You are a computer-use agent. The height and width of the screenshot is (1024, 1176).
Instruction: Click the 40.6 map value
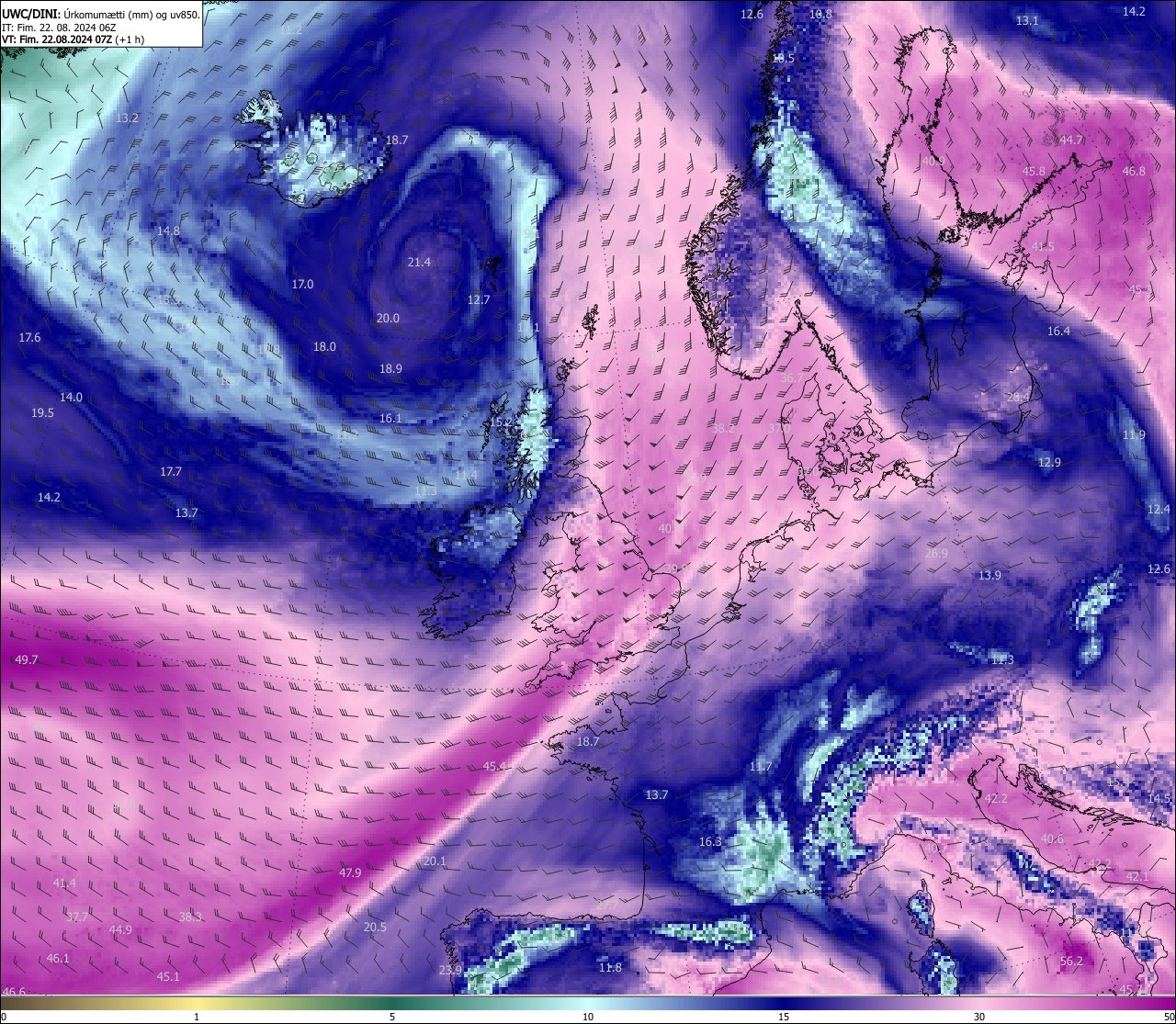click(1052, 838)
